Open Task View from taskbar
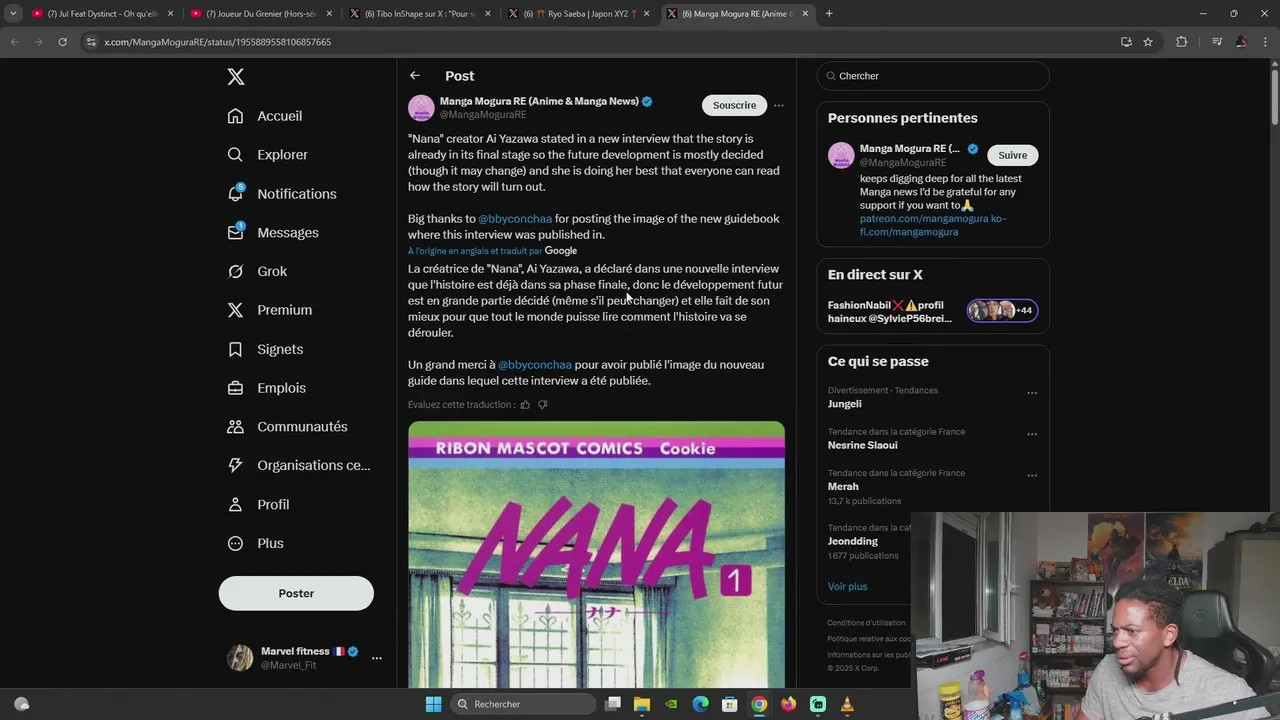The height and width of the screenshot is (720, 1280). 613,704
